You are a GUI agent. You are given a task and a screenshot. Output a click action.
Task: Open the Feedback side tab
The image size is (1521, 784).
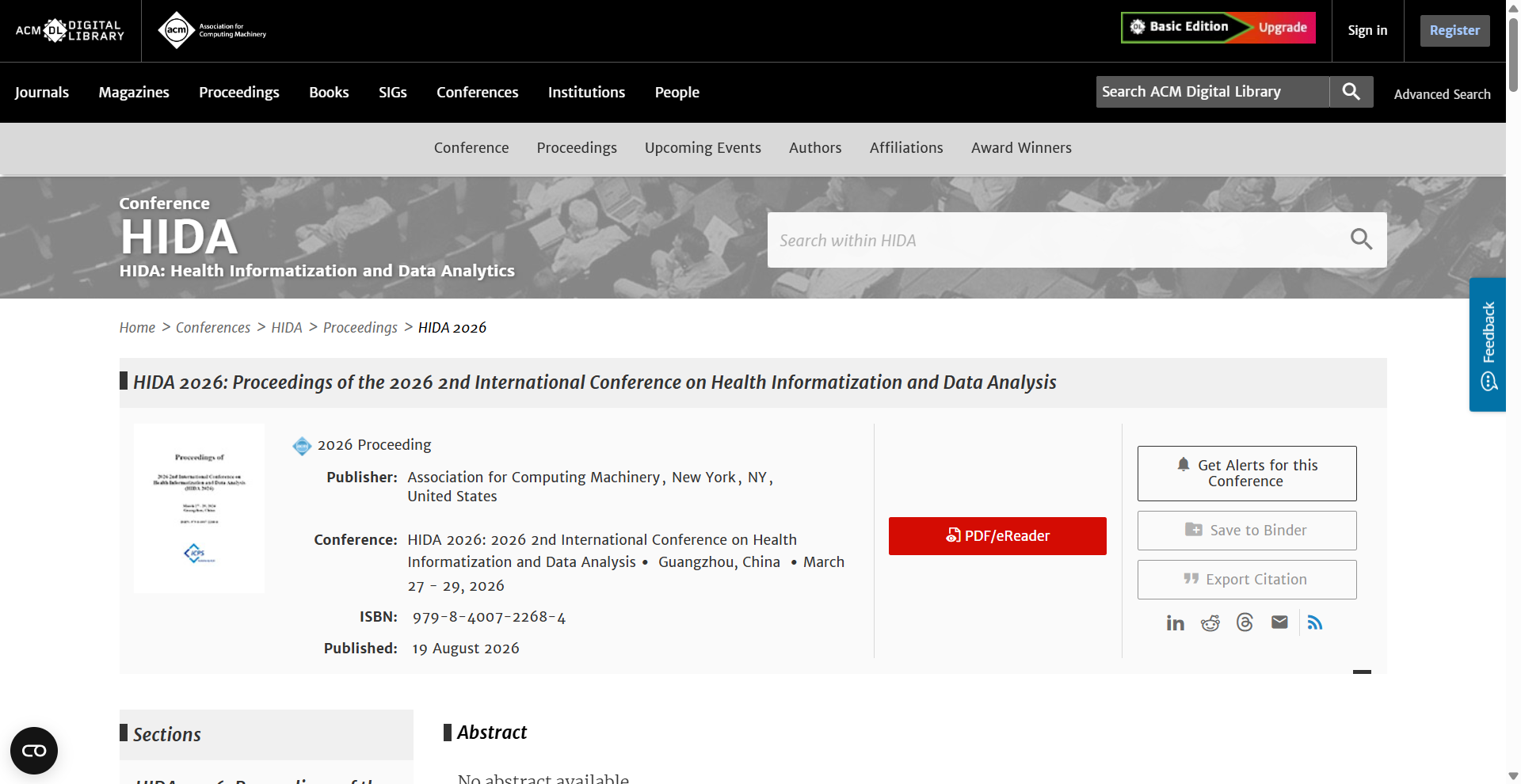click(1488, 344)
